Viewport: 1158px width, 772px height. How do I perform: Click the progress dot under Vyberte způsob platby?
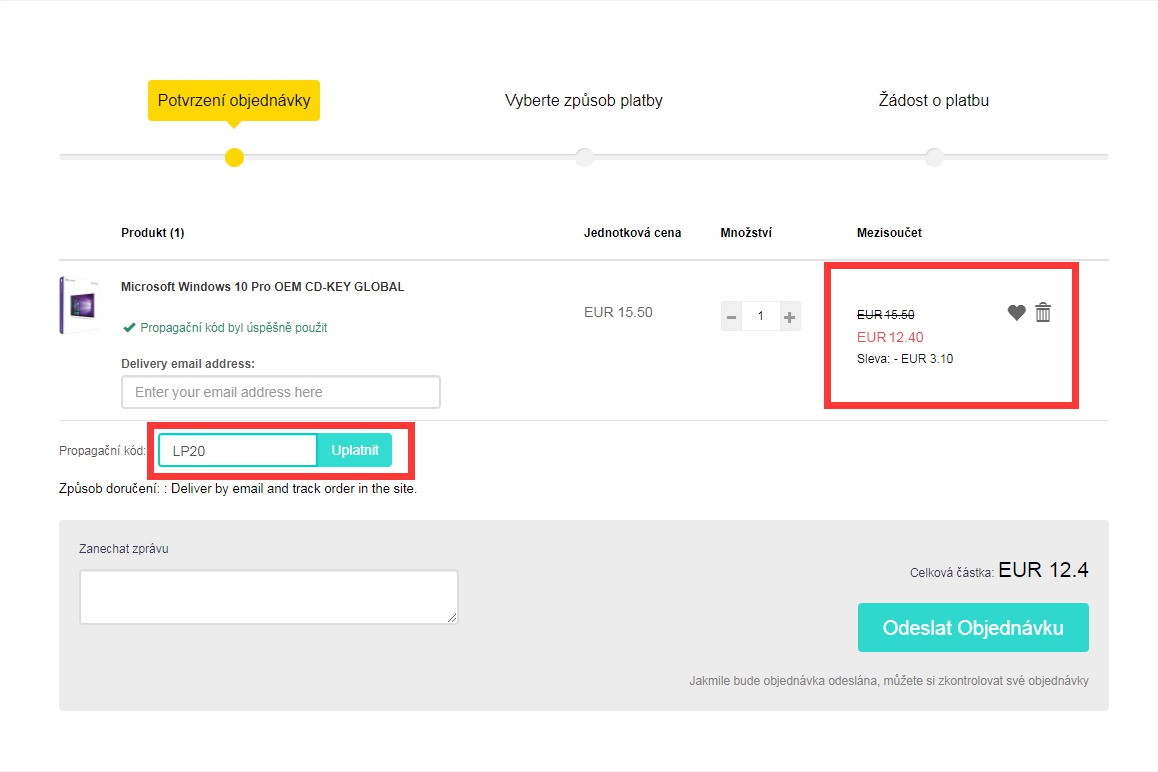tap(584, 157)
